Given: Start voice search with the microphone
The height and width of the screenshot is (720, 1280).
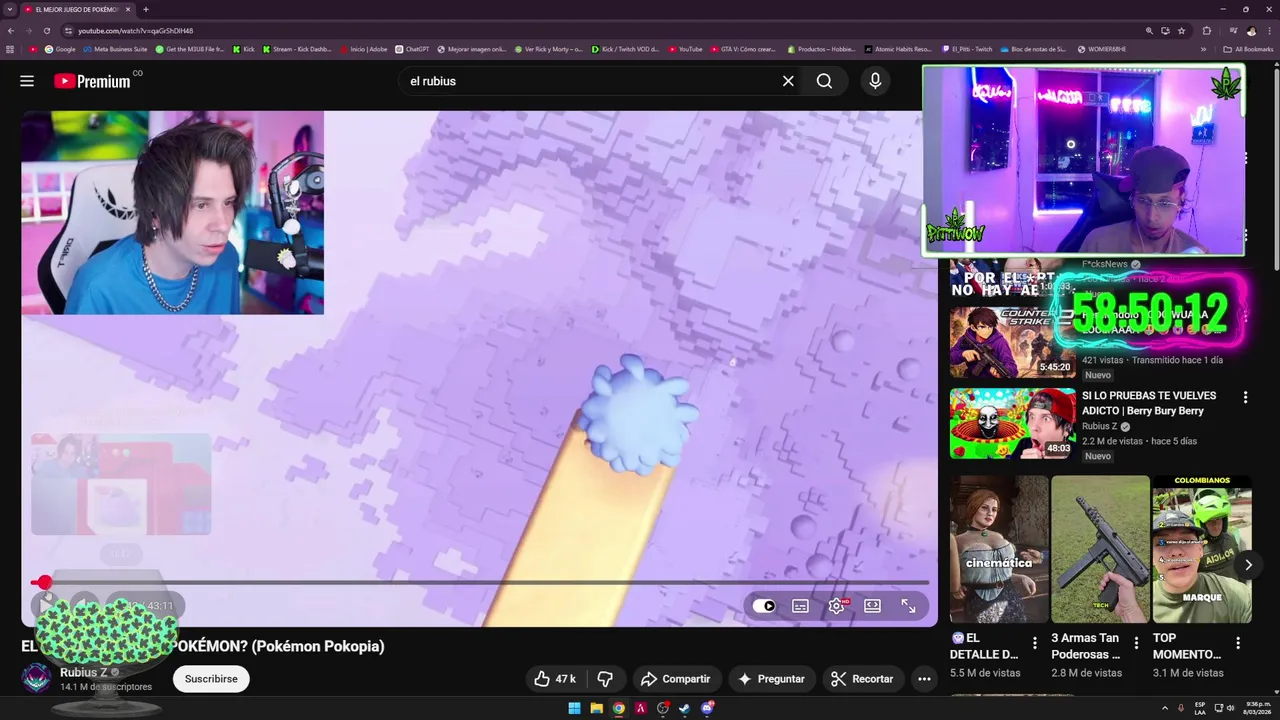Looking at the screenshot, I should coord(875,81).
